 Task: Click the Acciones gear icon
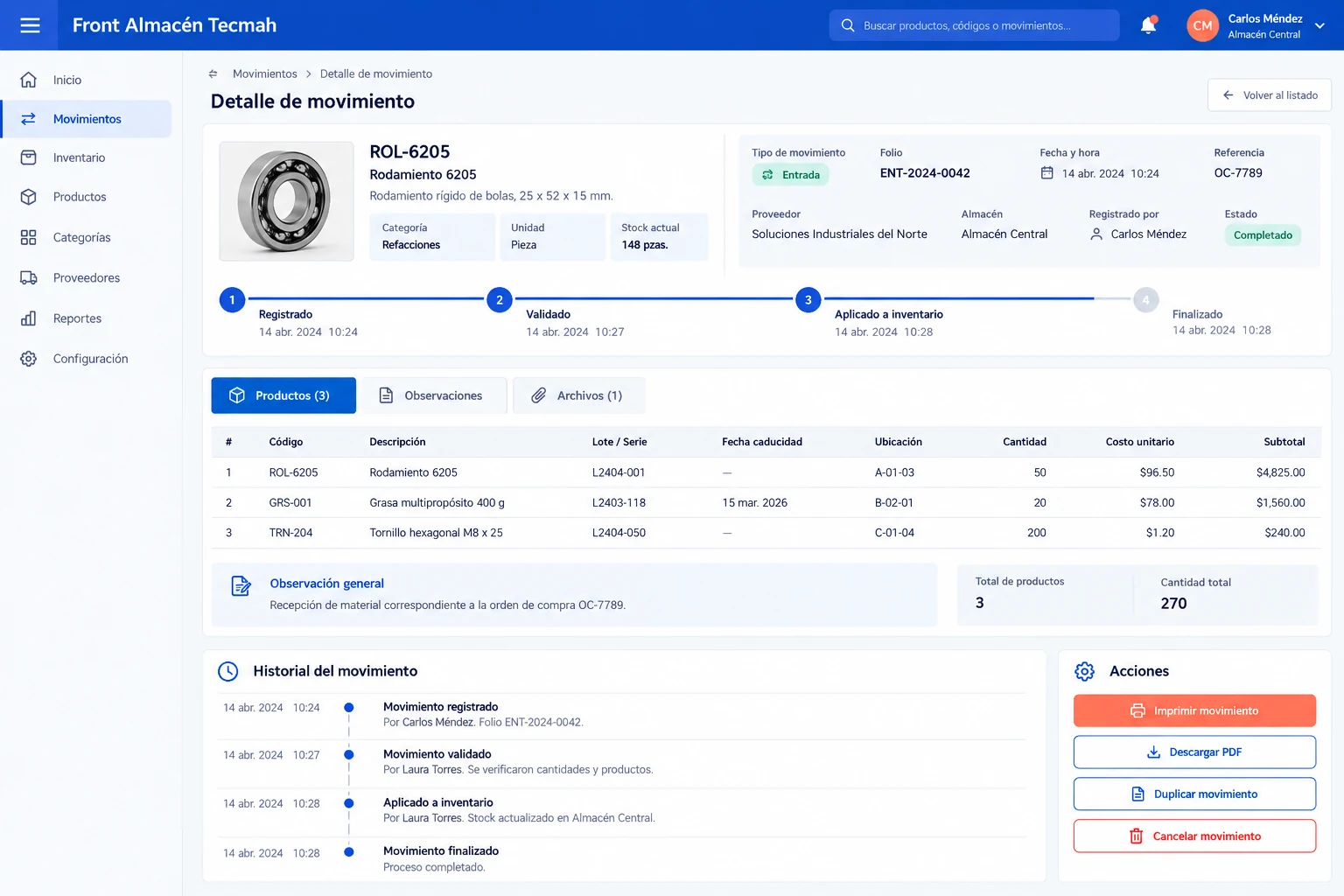click(1085, 671)
